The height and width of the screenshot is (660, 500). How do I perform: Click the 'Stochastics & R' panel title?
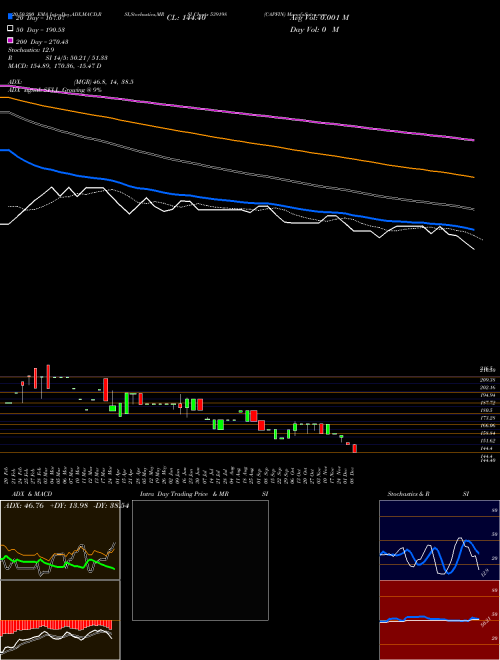click(409, 494)
